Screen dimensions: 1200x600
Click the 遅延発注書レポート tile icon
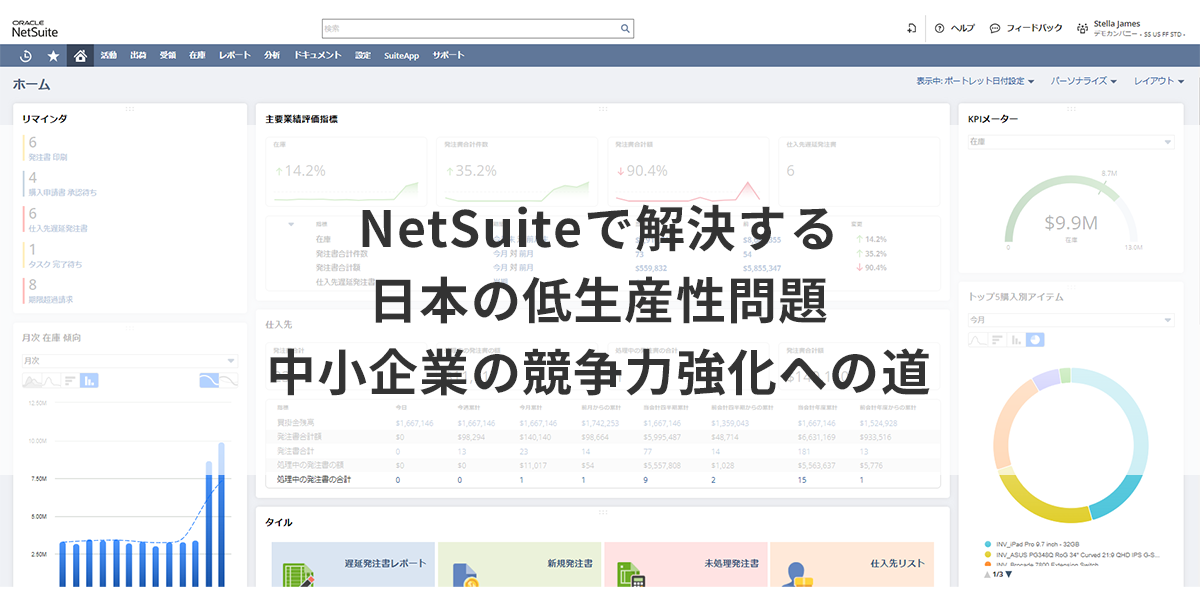click(300, 575)
